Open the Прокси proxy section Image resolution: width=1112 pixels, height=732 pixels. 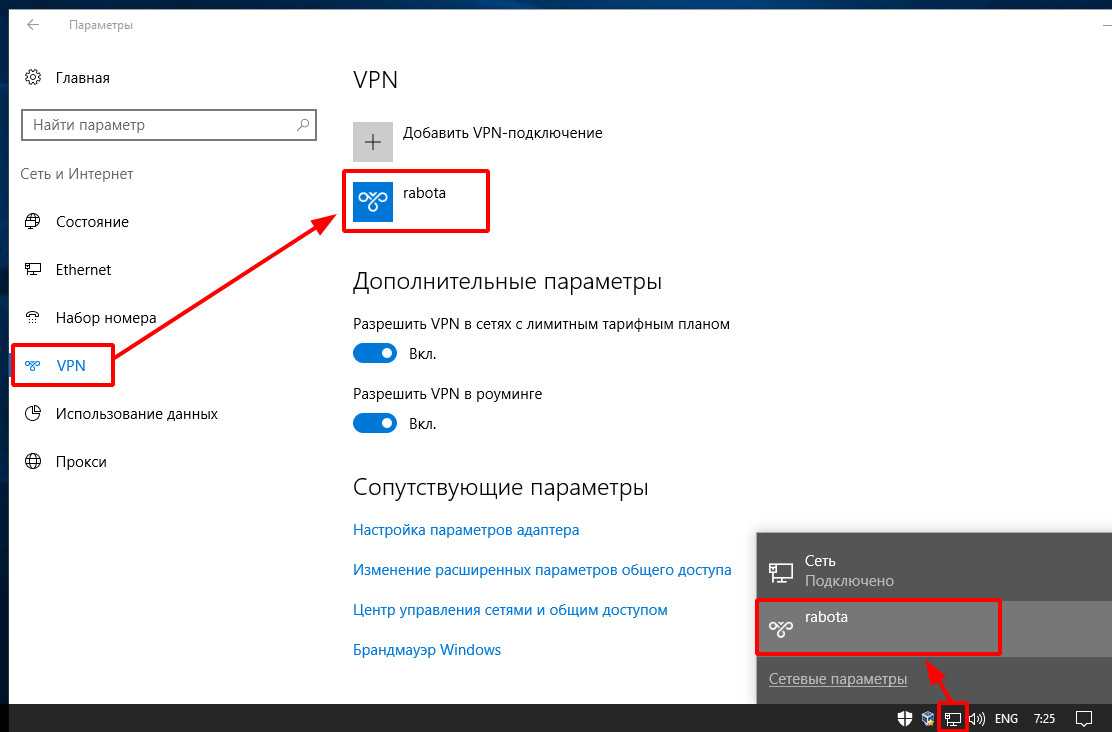point(65,462)
